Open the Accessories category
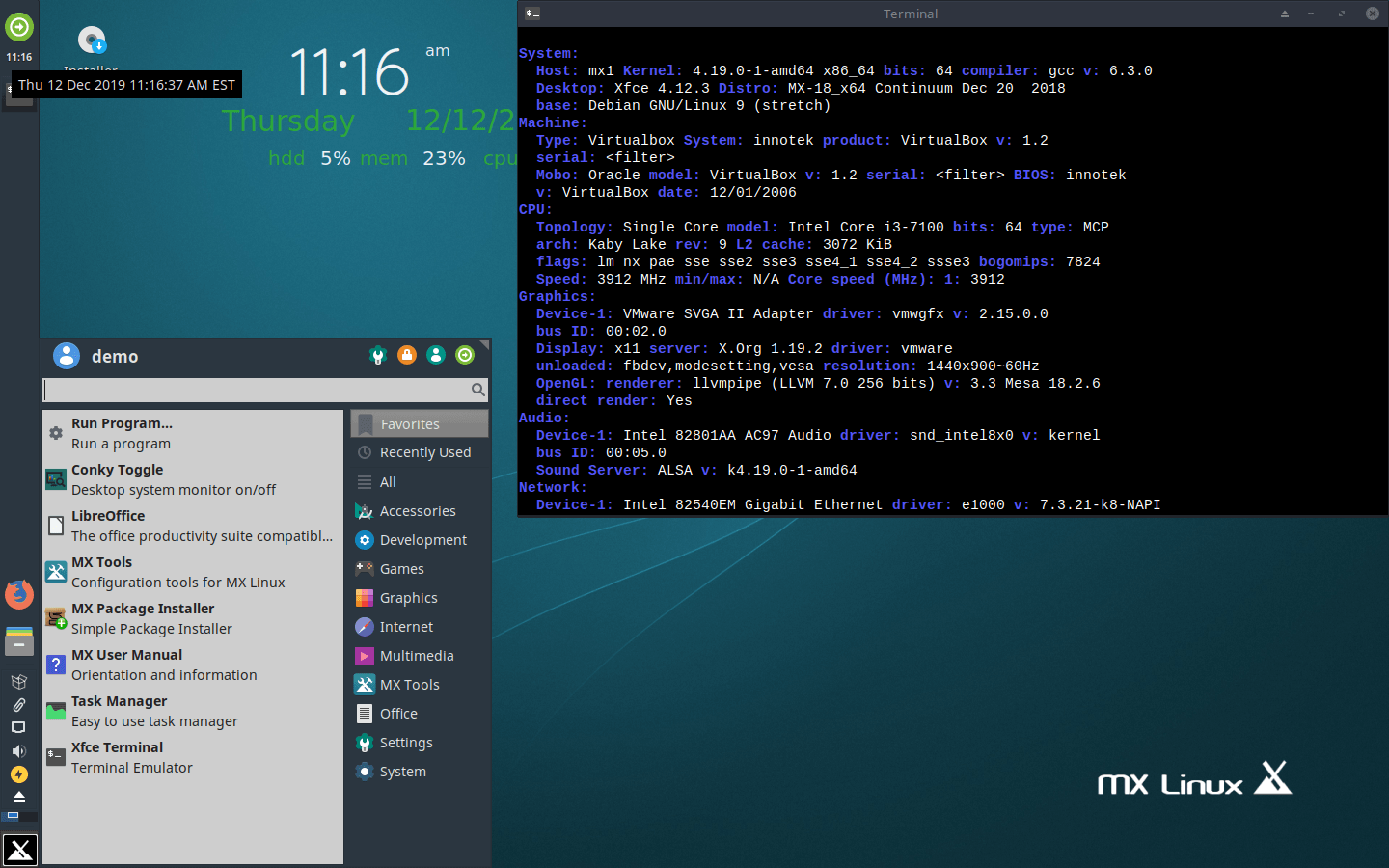The width and height of the screenshot is (1389, 868). click(420, 511)
